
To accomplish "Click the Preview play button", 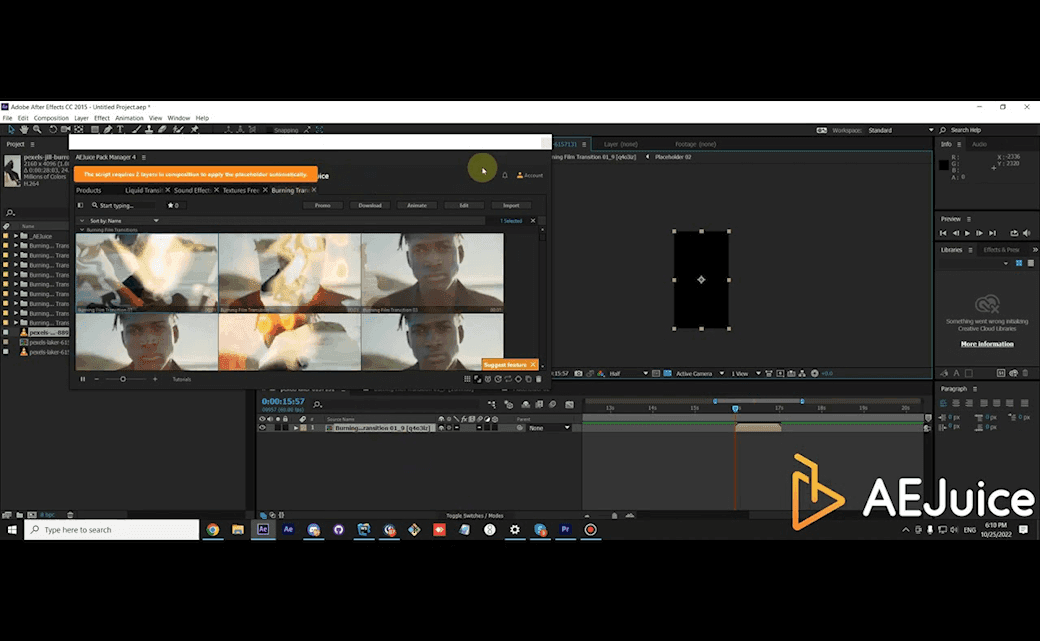I will coord(967,233).
